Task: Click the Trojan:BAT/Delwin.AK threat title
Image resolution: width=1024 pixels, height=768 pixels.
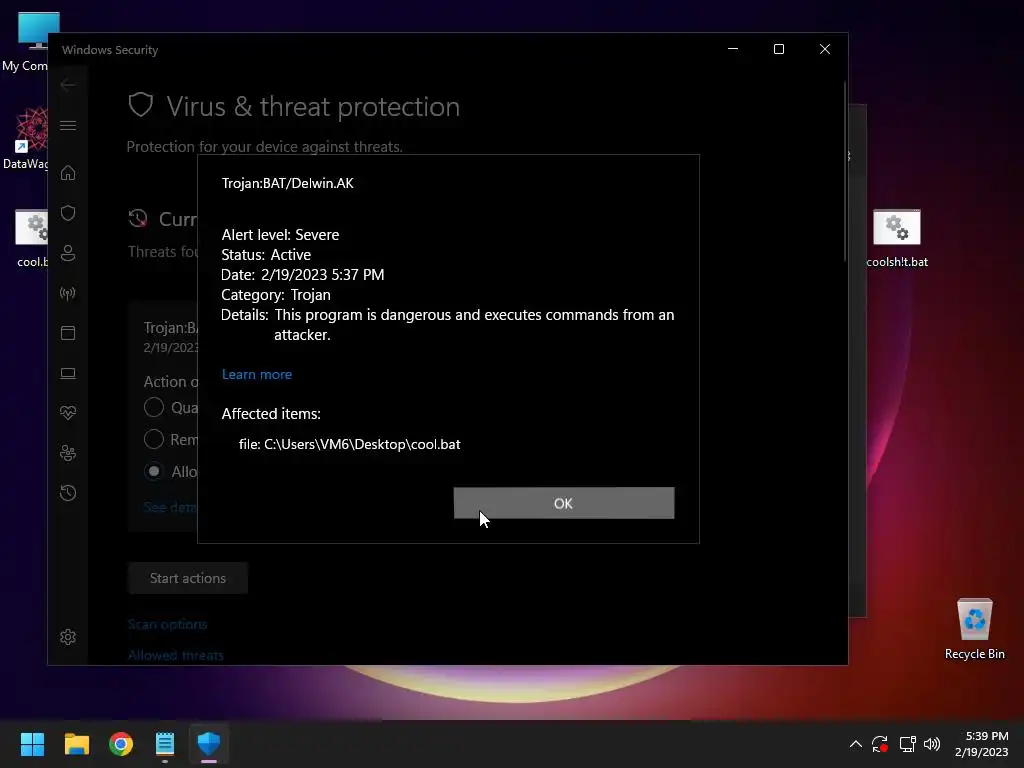Action: [287, 184]
